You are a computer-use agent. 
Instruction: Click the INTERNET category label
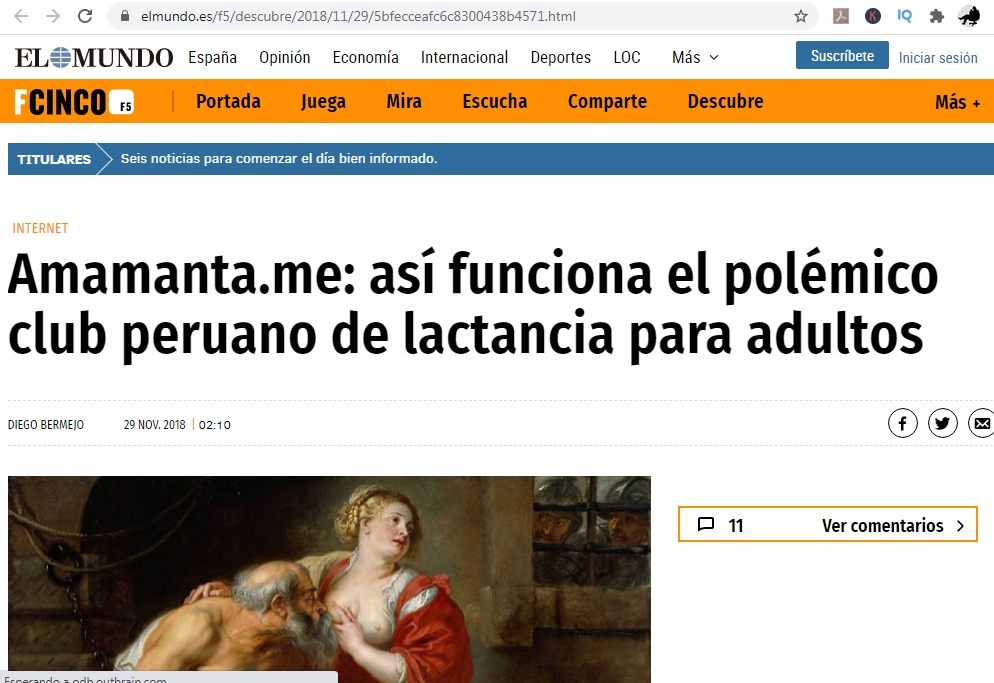[40, 228]
